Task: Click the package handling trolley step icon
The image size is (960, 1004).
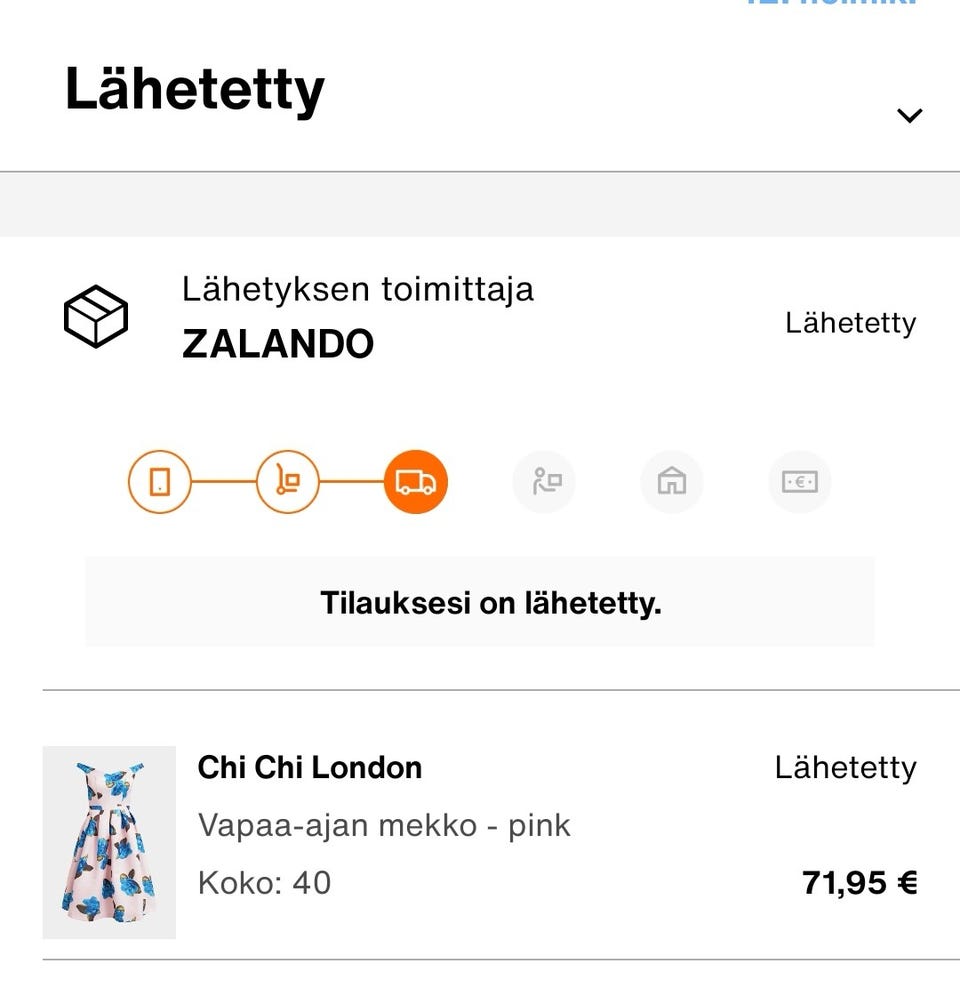Action: [x=287, y=482]
